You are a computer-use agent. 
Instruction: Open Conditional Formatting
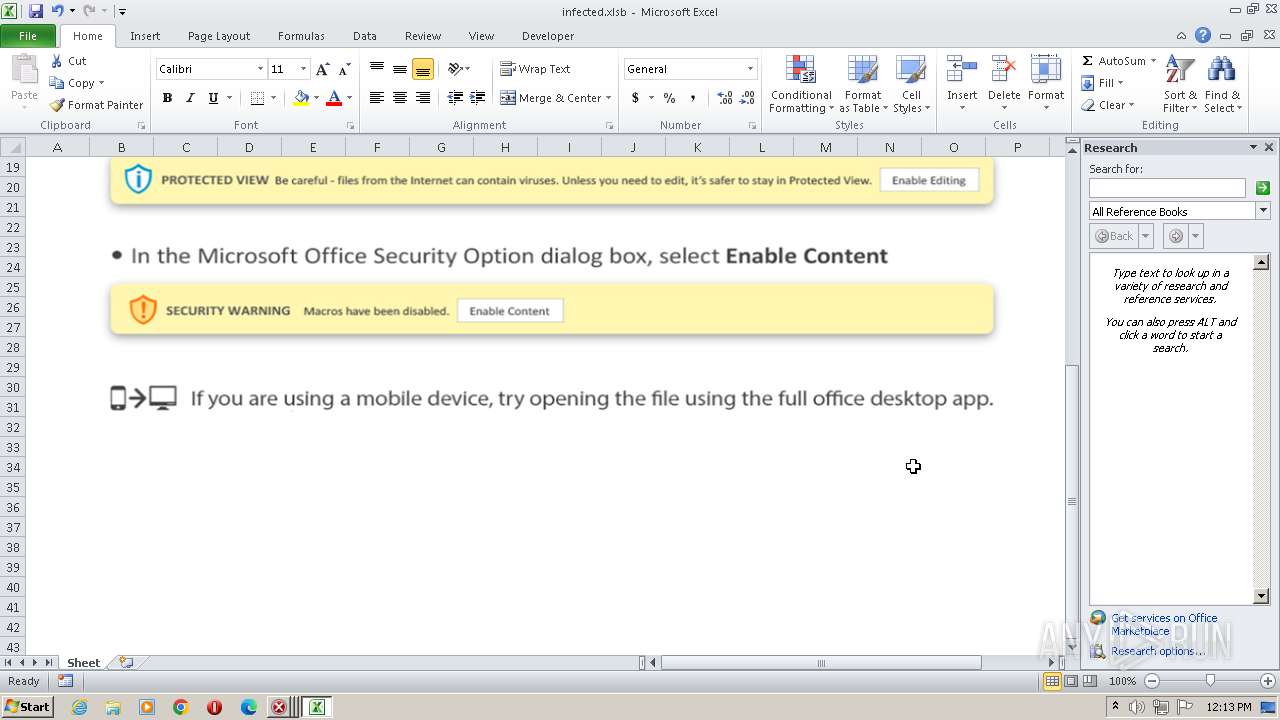[801, 85]
